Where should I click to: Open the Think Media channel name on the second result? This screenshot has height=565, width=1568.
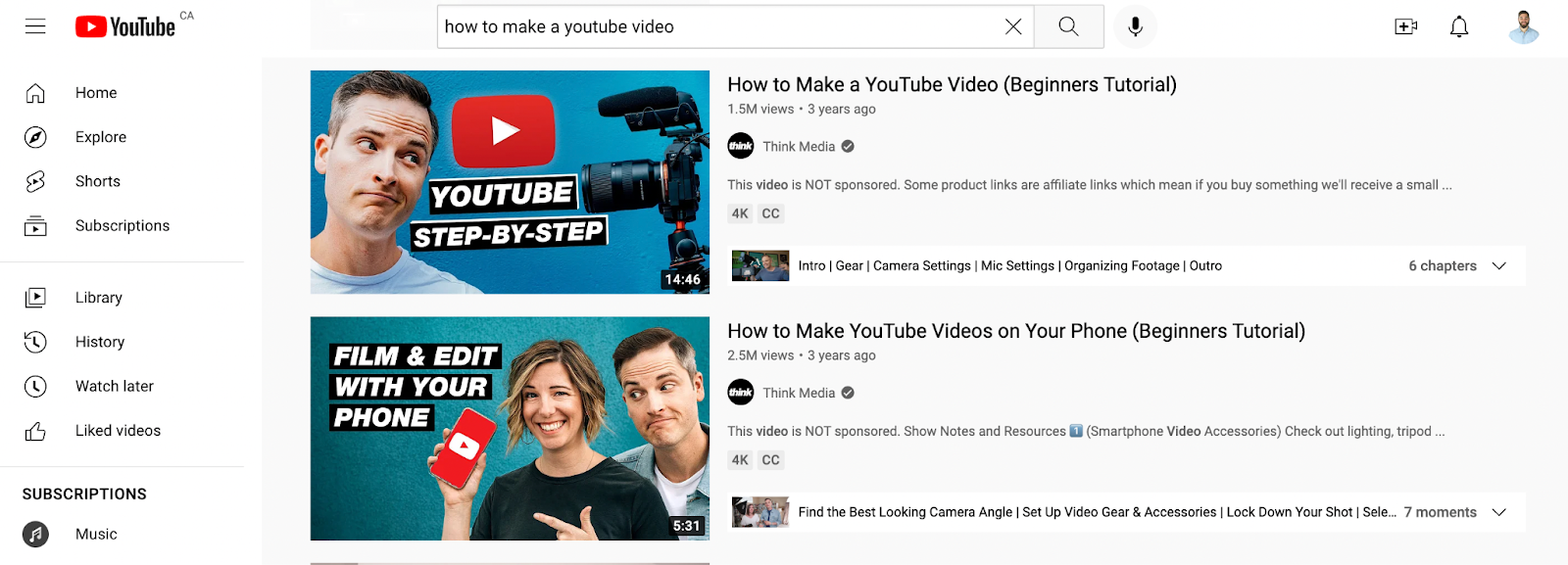(799, 393)
